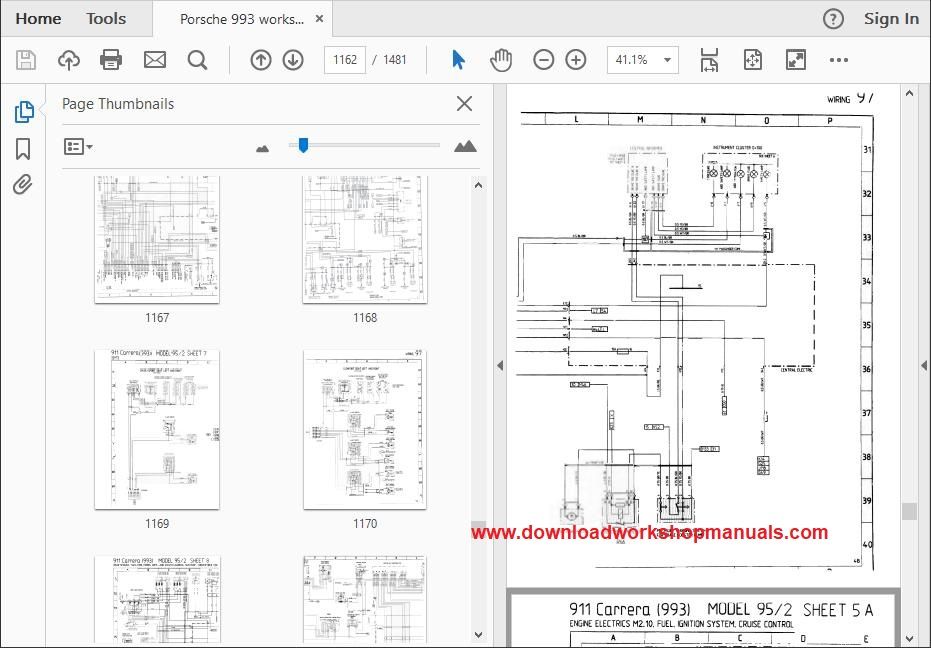Open page 1169 thumbnail

point(157,429)
